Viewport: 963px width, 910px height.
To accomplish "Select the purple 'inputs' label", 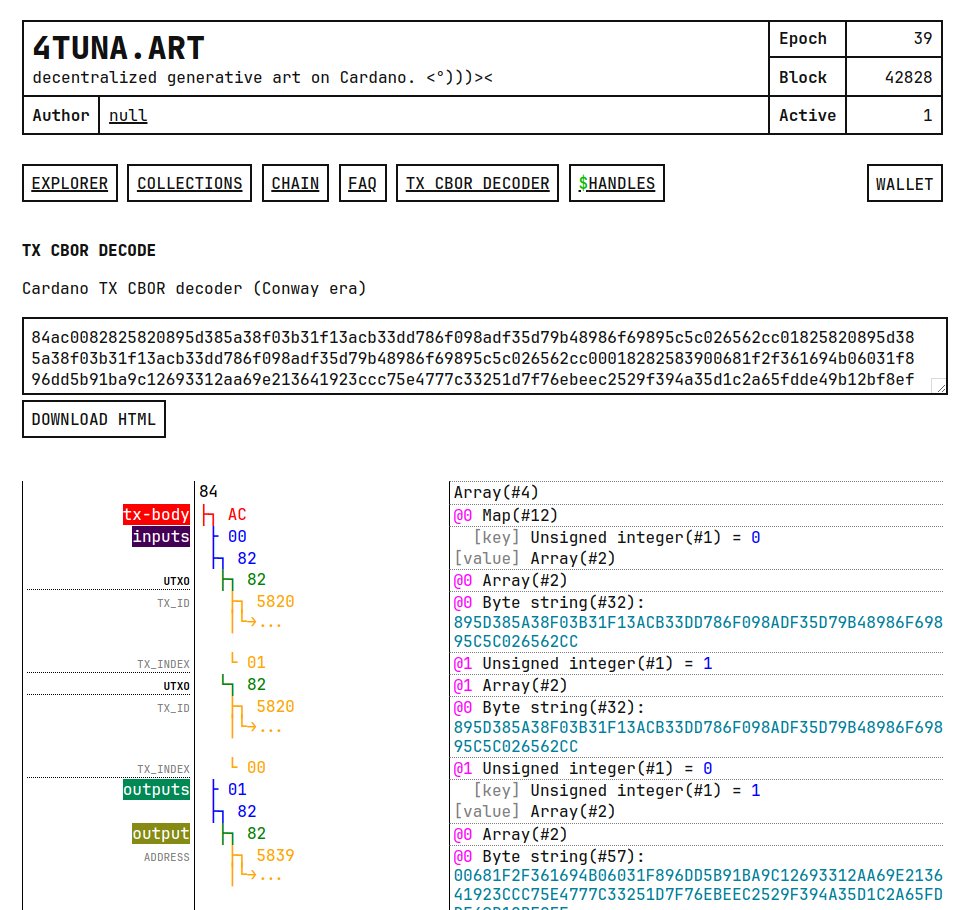I will pos(161,537).
